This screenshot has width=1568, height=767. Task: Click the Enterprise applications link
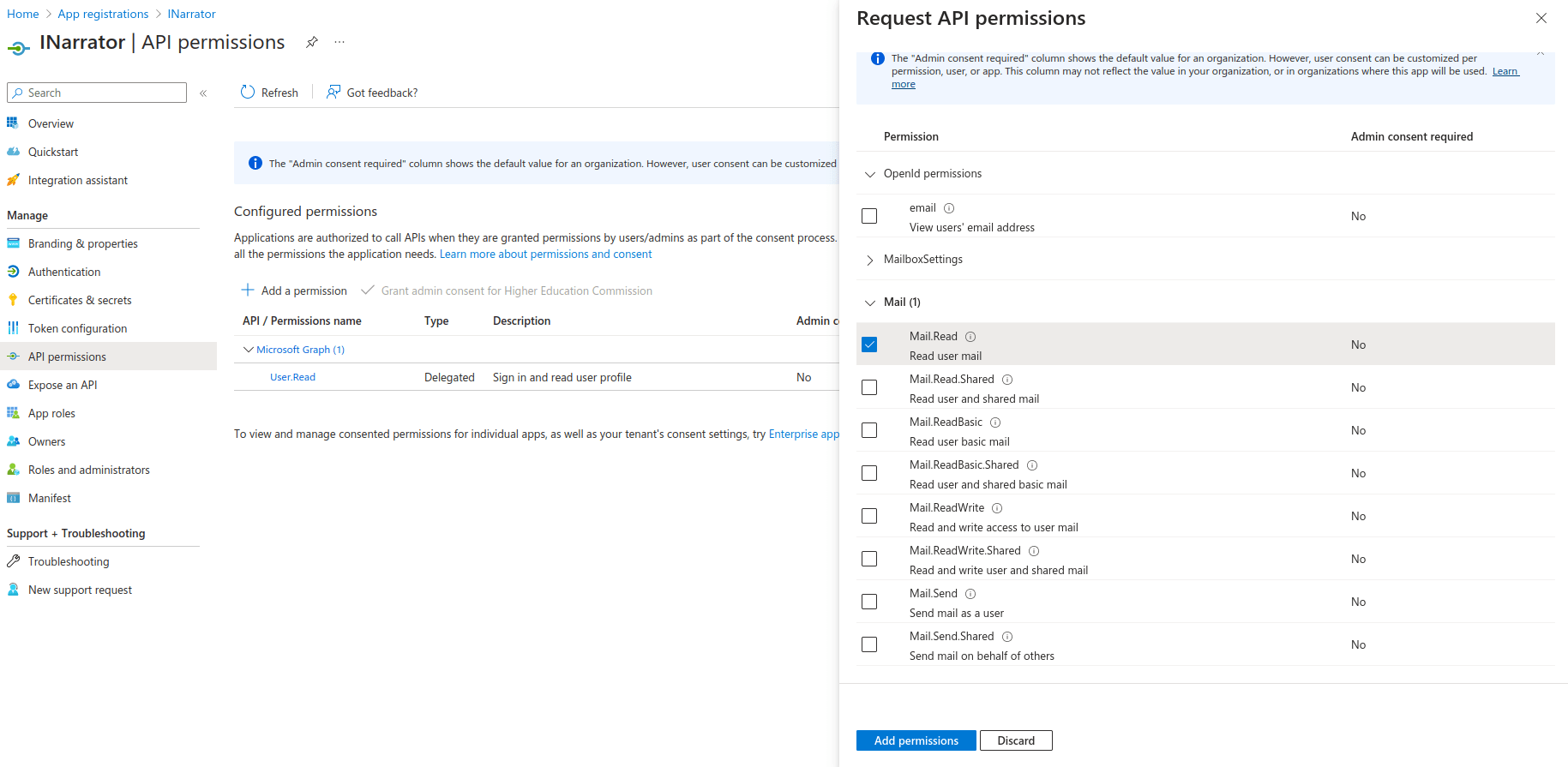point(804,434)
